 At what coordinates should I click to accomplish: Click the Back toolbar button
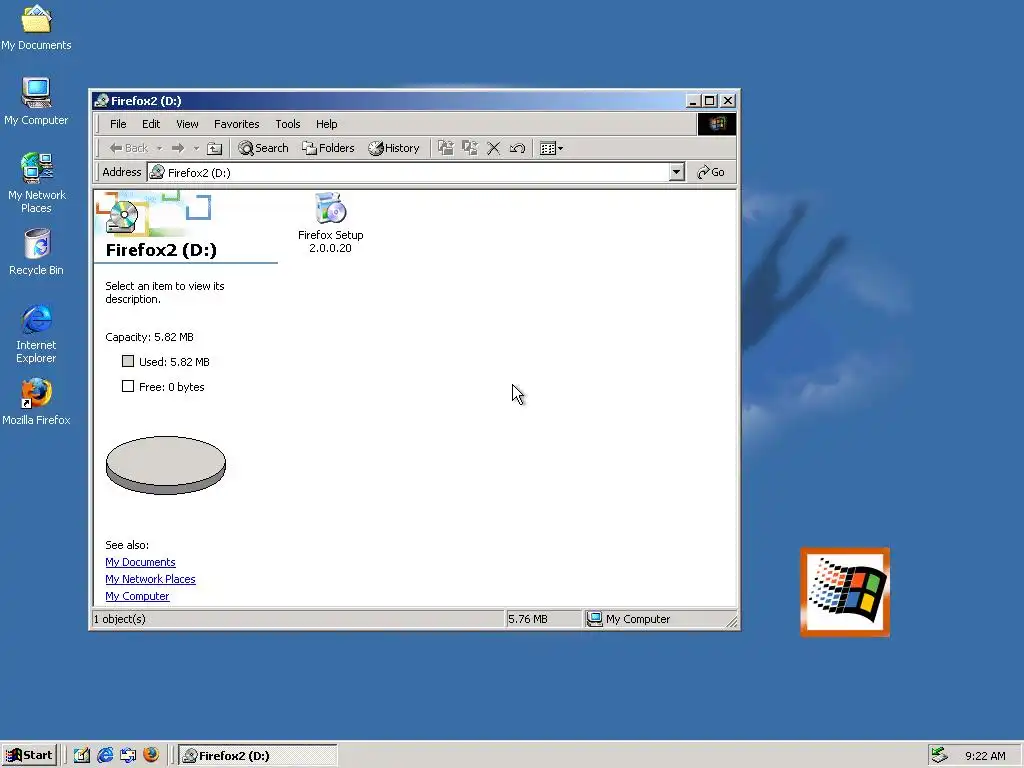tap(129, 148)
